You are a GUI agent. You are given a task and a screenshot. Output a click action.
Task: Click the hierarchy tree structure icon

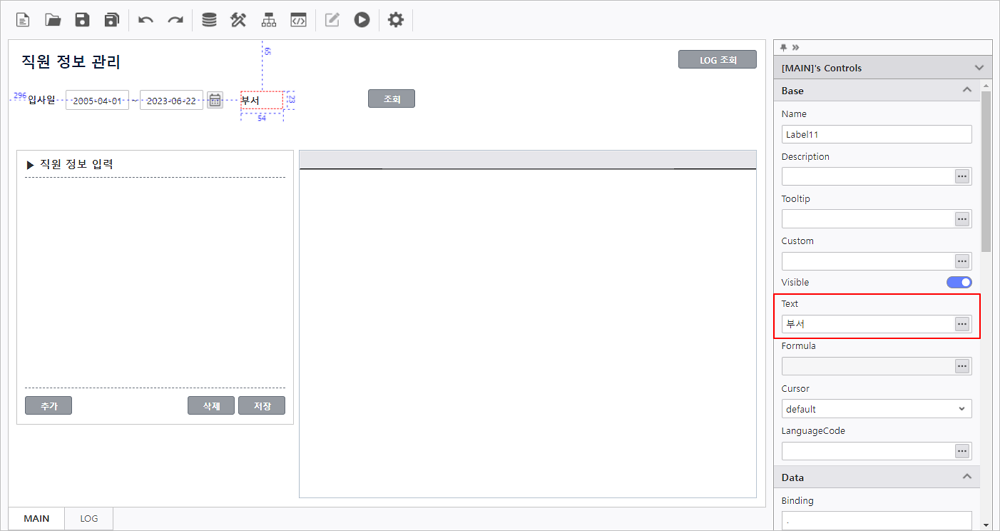point(268,20)
